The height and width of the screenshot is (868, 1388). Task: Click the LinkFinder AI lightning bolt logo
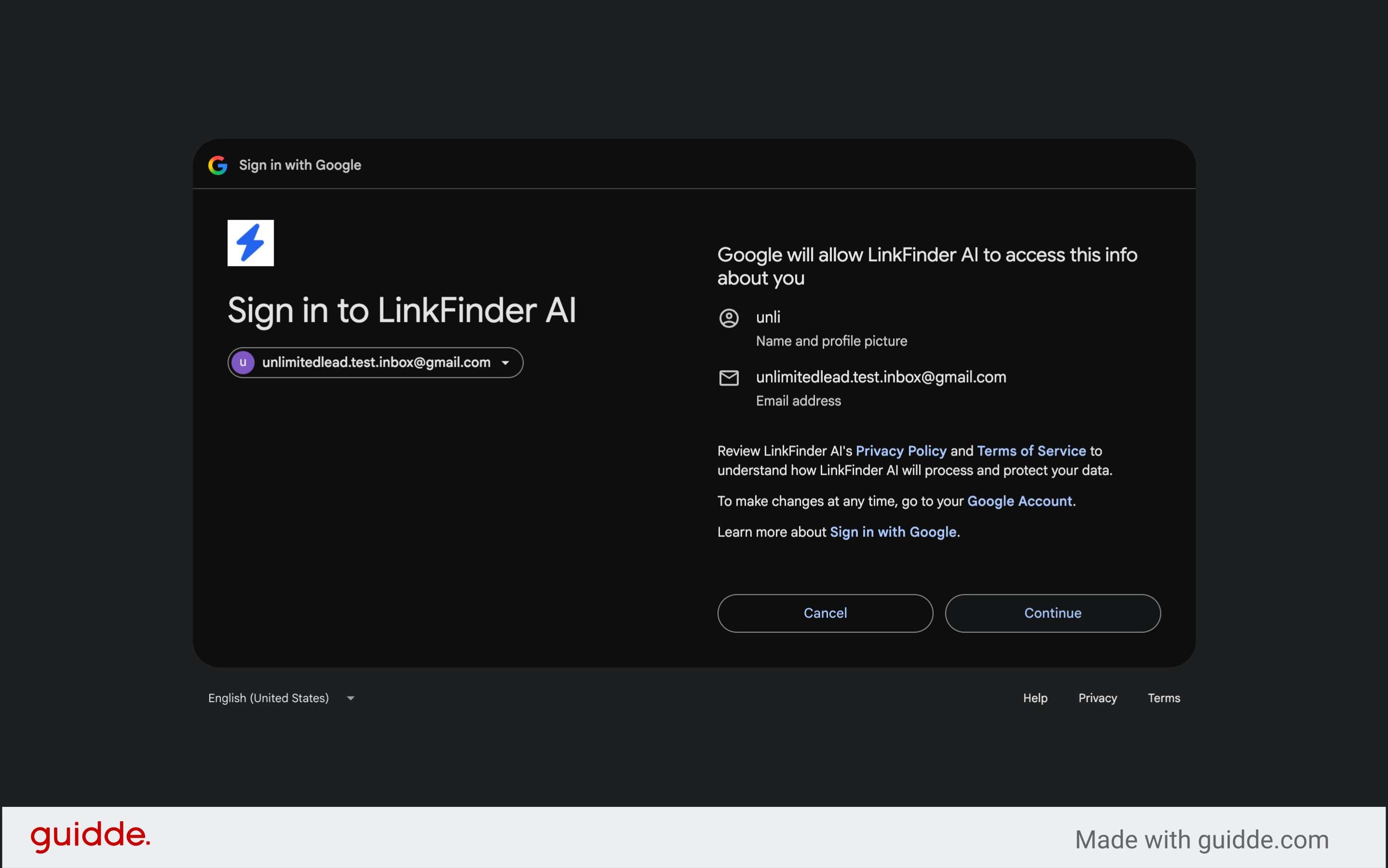pos(251,243)
